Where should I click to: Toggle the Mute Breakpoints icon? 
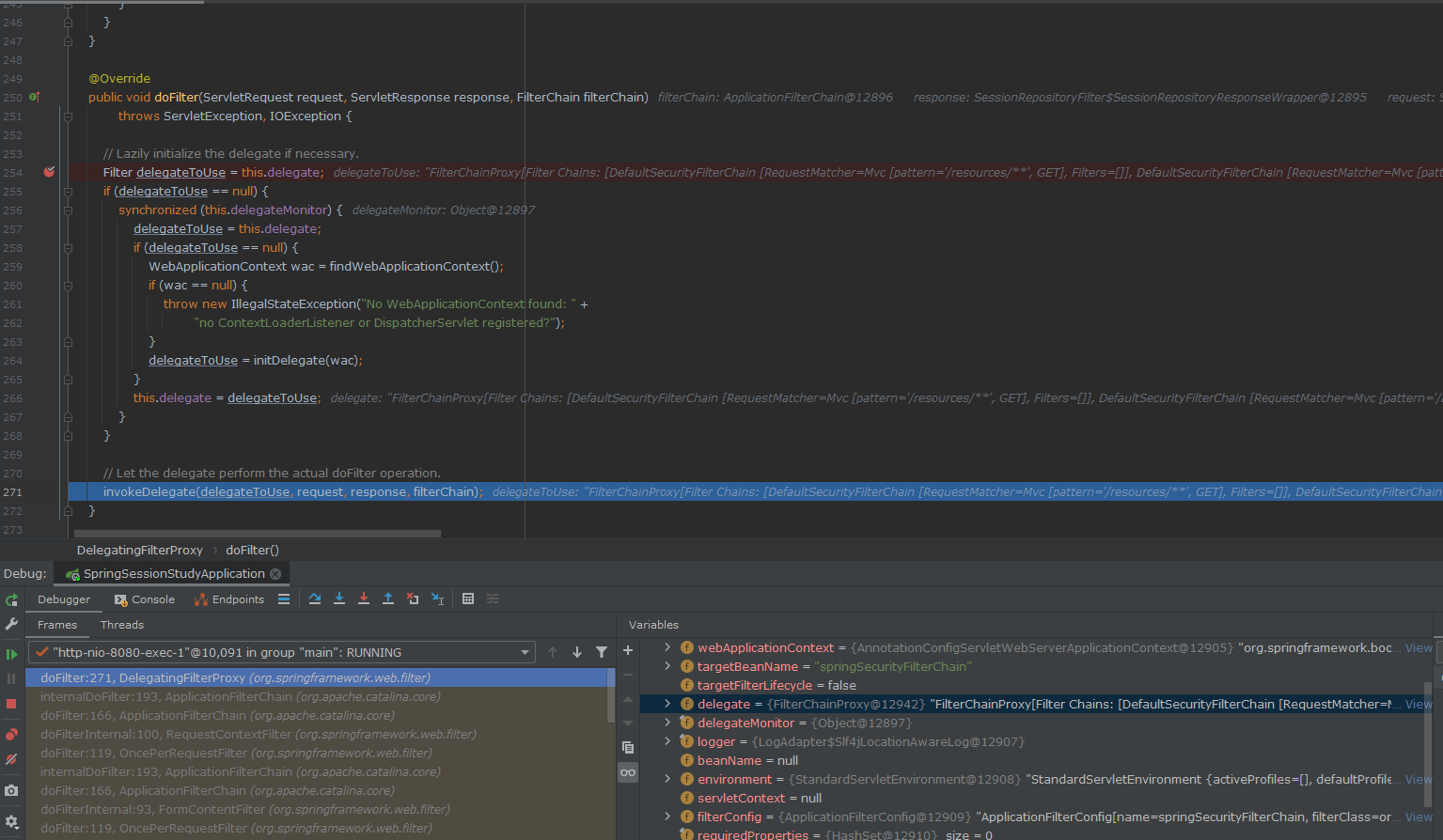(x=11, y=758)
